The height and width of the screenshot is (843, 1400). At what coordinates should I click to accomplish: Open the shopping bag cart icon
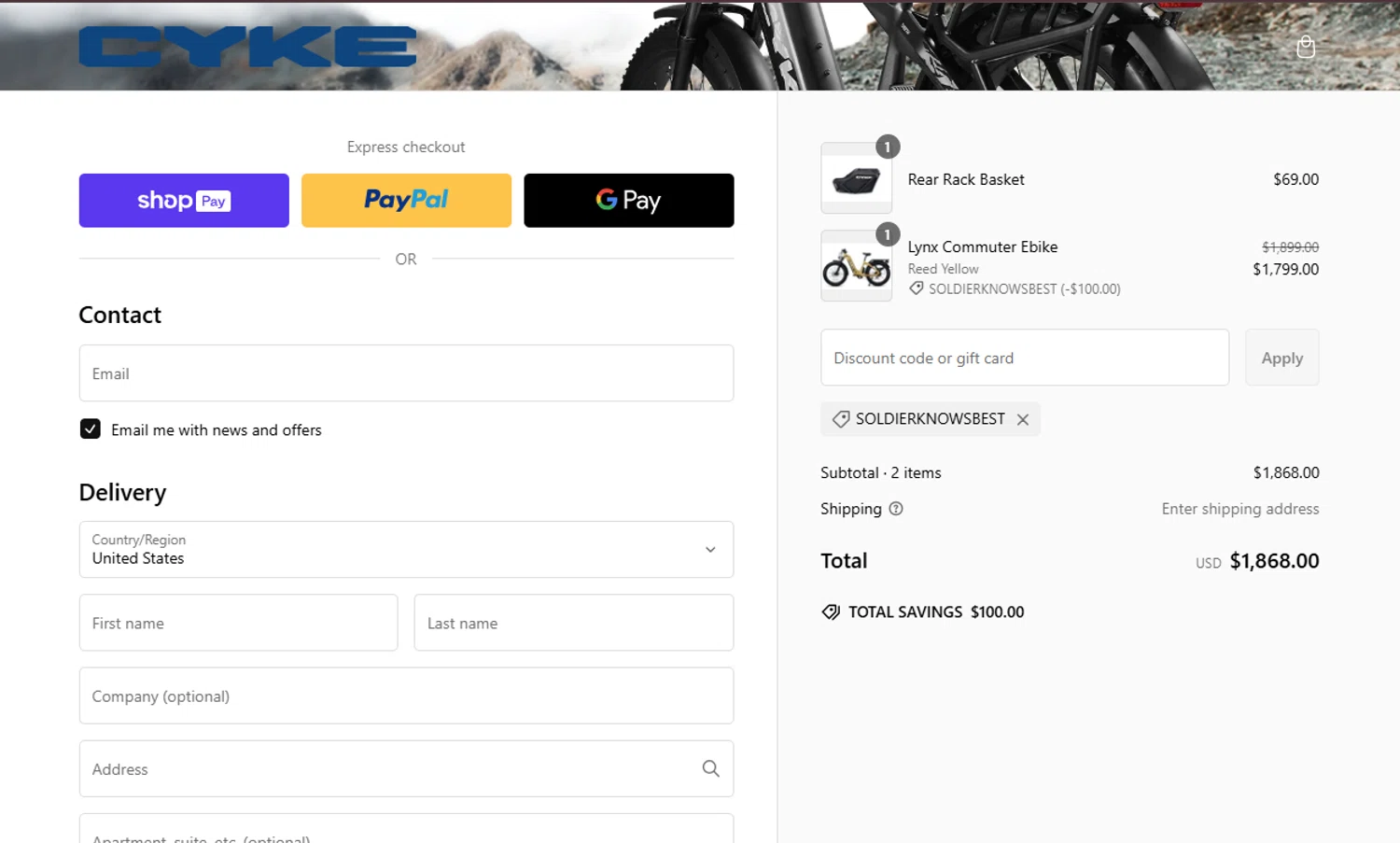(x=1306, y=47)
